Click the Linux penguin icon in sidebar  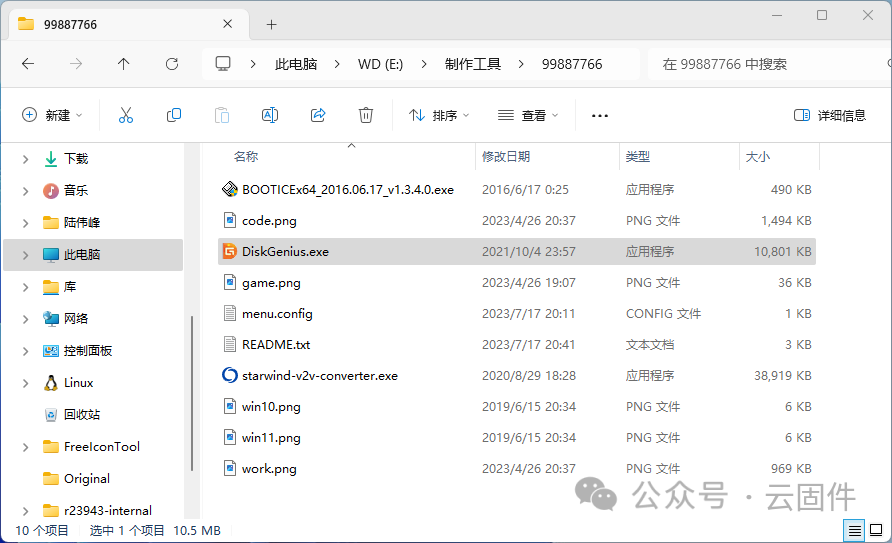tap(51, 383)
